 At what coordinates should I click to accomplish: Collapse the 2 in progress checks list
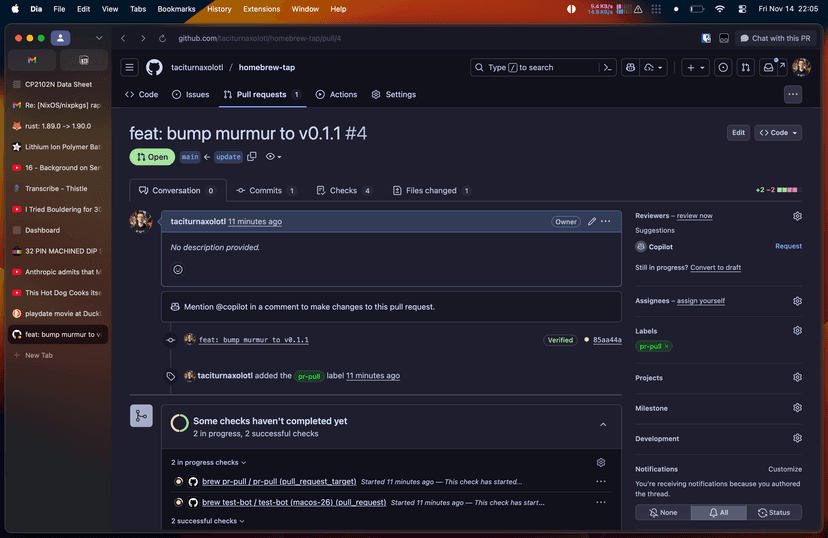tap(209, 463)
